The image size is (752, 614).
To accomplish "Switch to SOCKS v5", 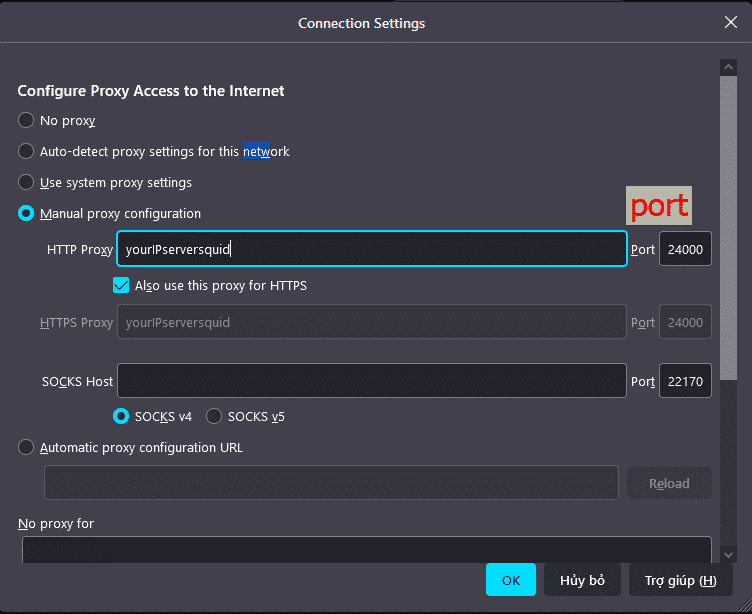I will pos(214,416).
